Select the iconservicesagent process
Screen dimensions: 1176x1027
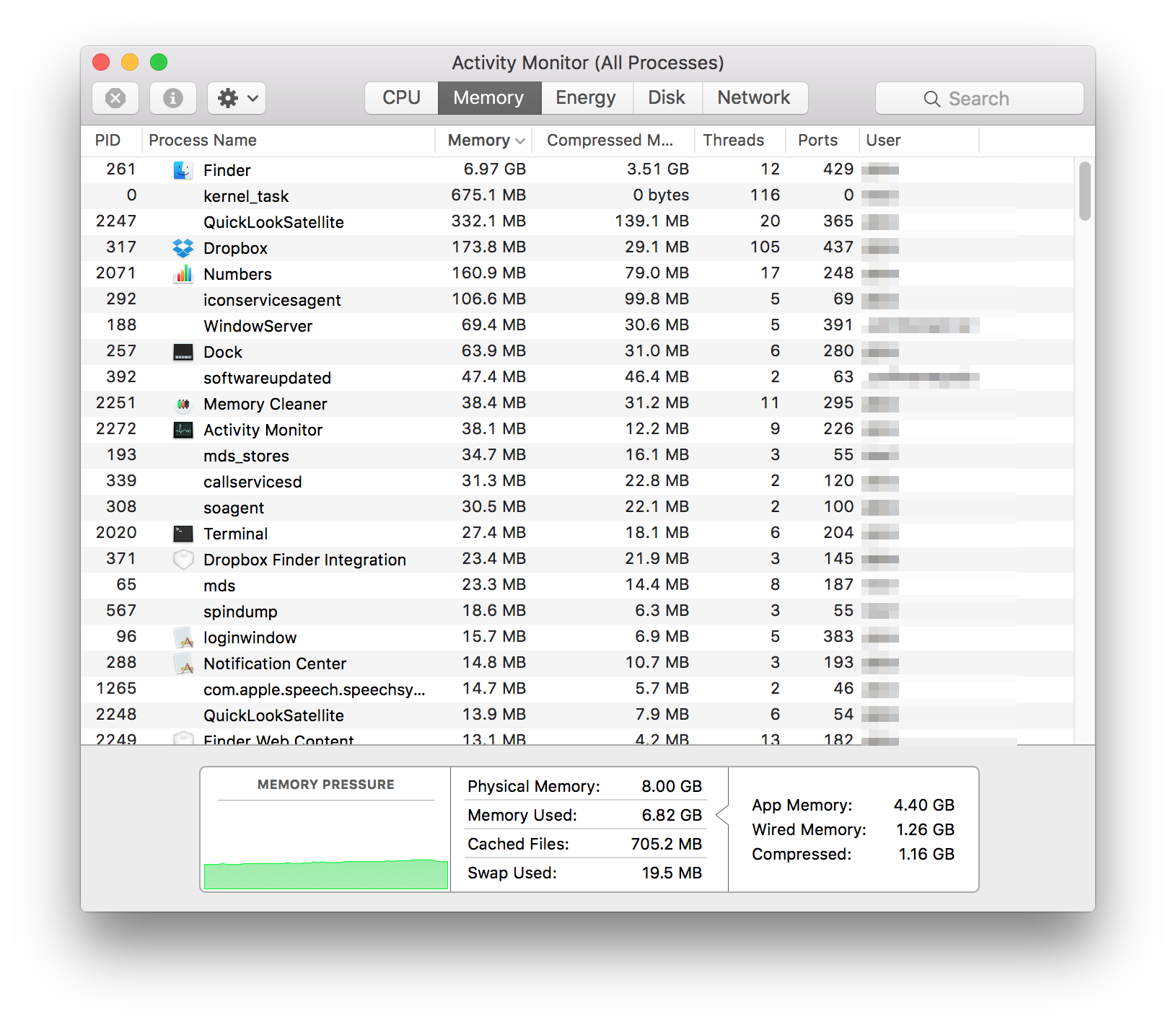point(577,300)
